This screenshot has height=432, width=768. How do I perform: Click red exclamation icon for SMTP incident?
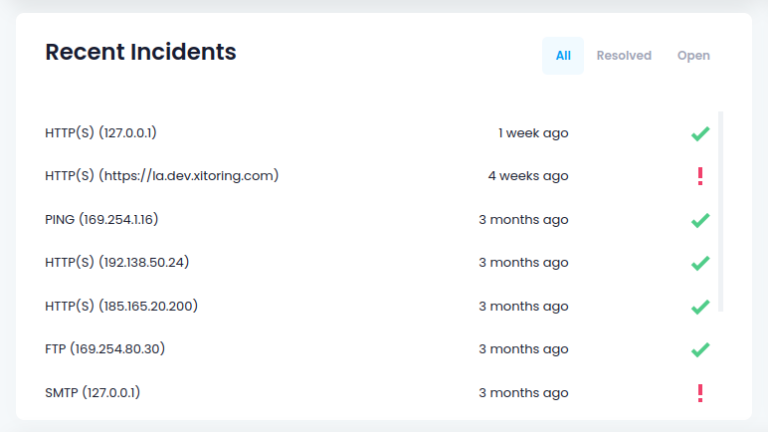[x=700, y=393]
